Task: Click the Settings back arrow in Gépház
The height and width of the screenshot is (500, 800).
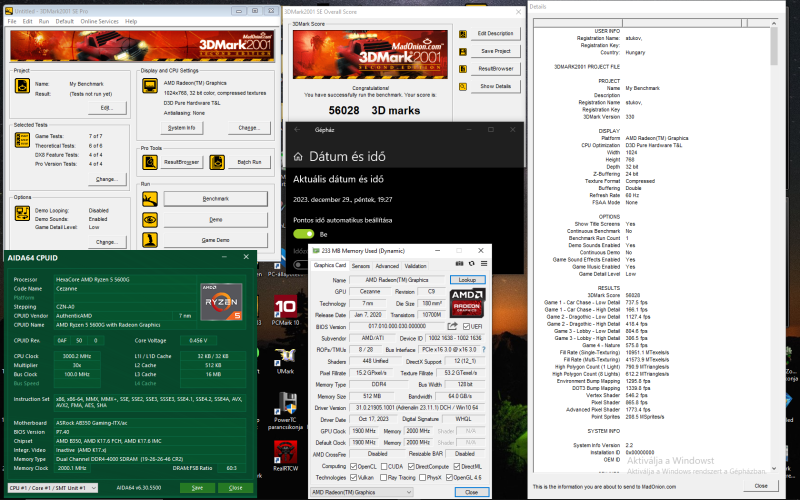Action: coord(297,130)
